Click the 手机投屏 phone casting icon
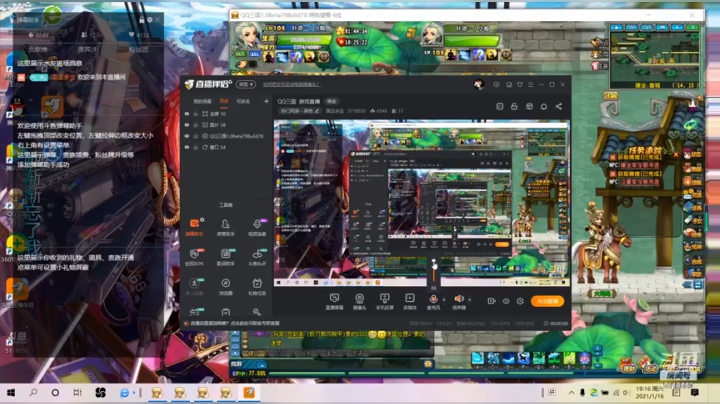Image resolution: width=720 pixels, height=404 pixels. coord(384,302)
